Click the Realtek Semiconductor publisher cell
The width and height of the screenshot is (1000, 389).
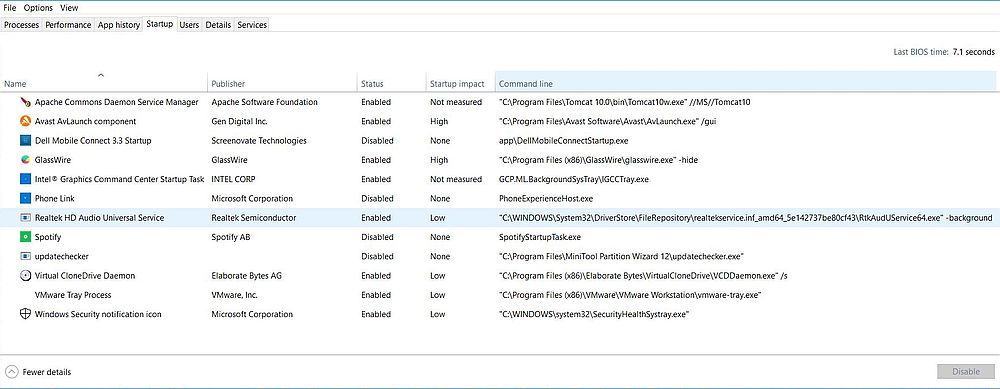click(253, 217)
